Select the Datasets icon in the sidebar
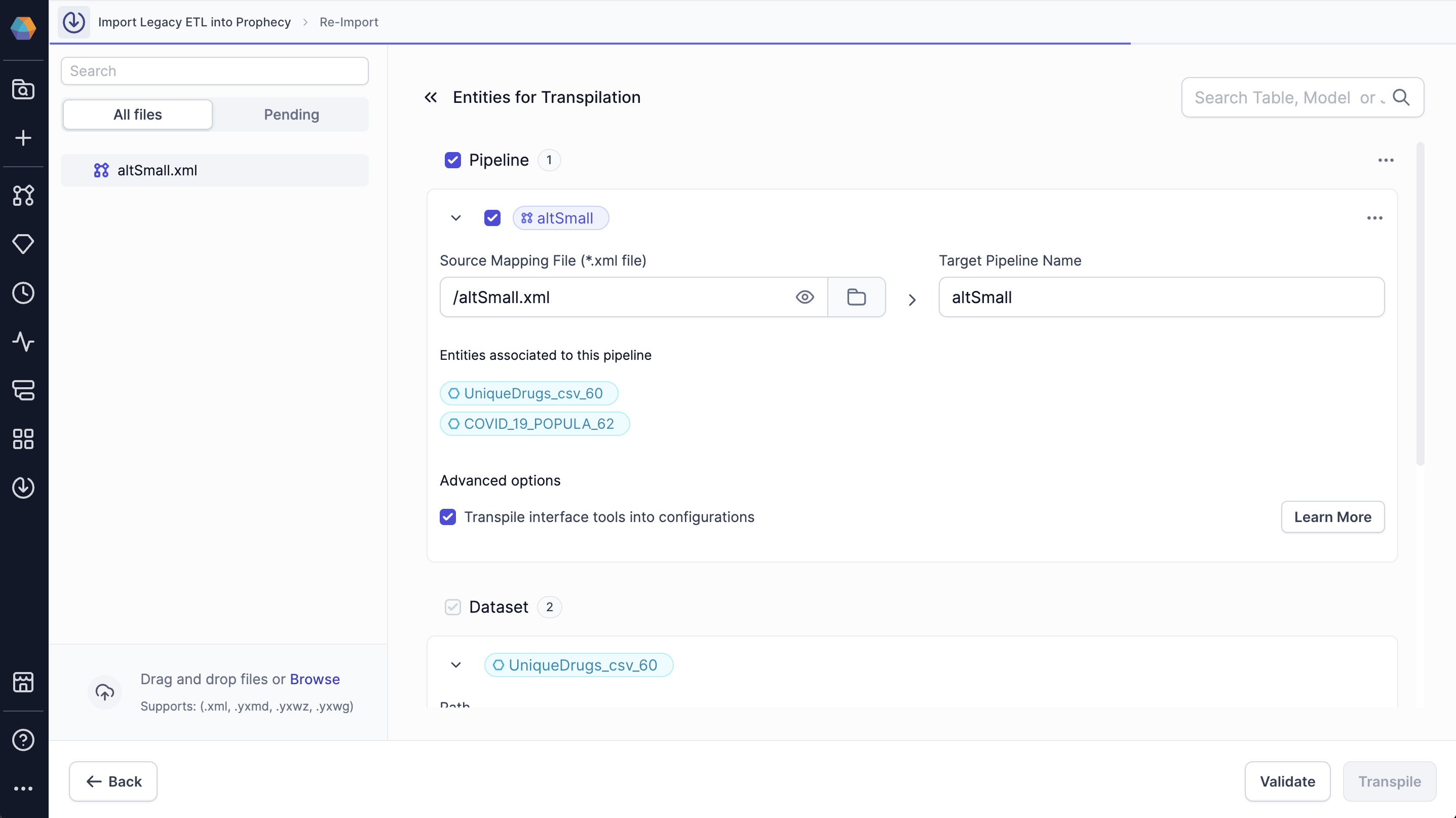Screen dimensions: 1456x818 point(23,391)
